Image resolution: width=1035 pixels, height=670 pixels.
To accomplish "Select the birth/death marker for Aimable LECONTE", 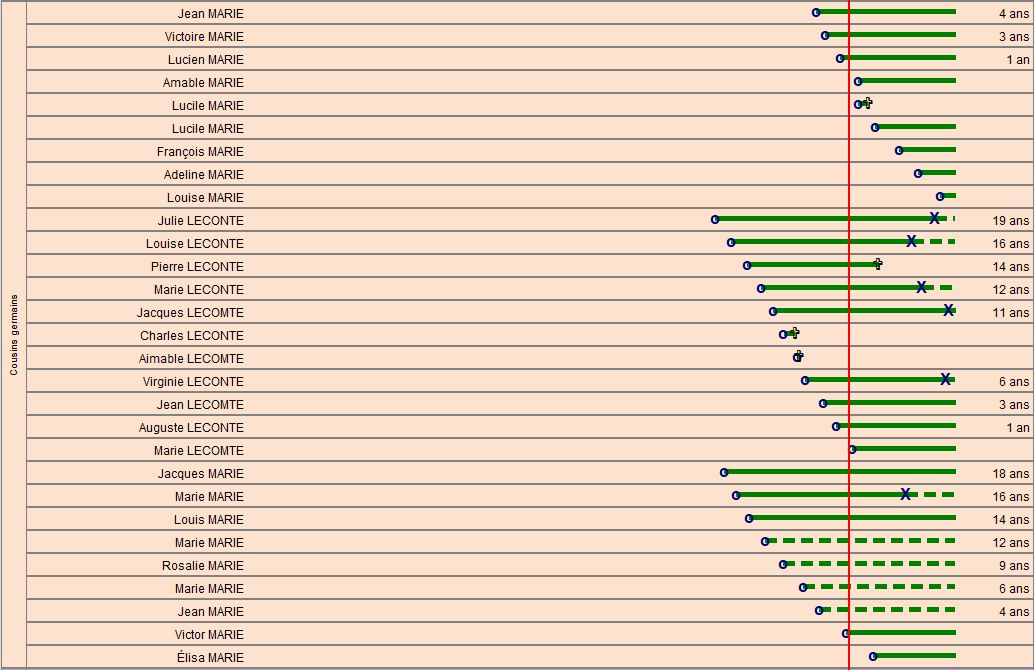I will coord(798,356).
